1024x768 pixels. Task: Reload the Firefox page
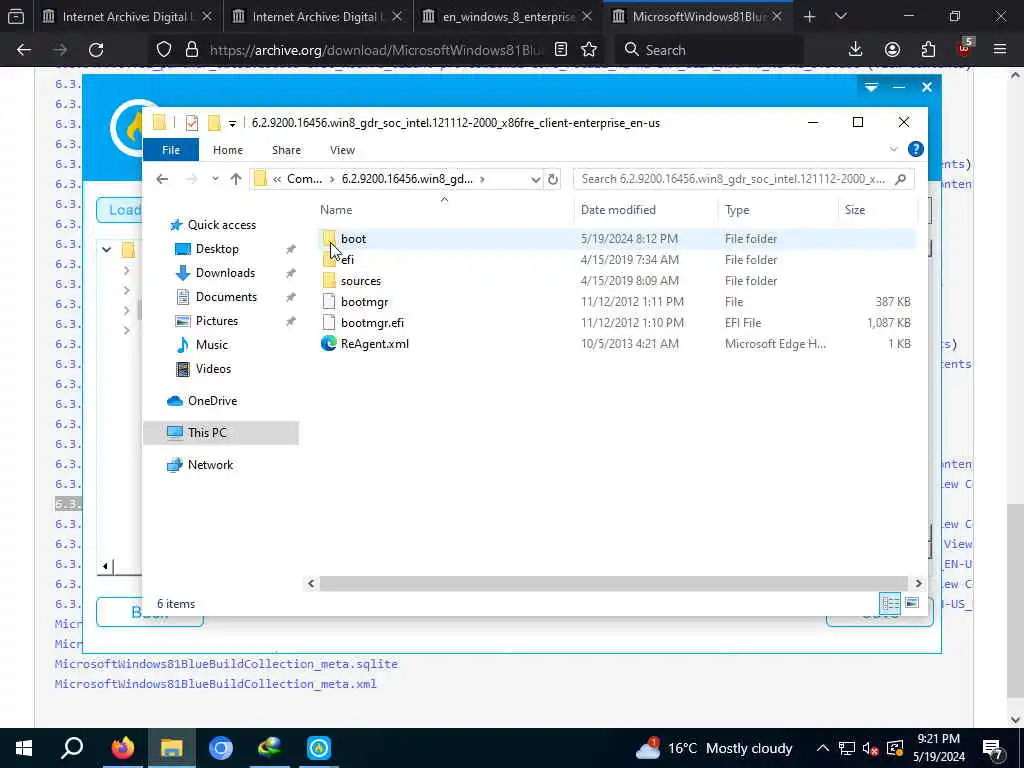[96, 50]
